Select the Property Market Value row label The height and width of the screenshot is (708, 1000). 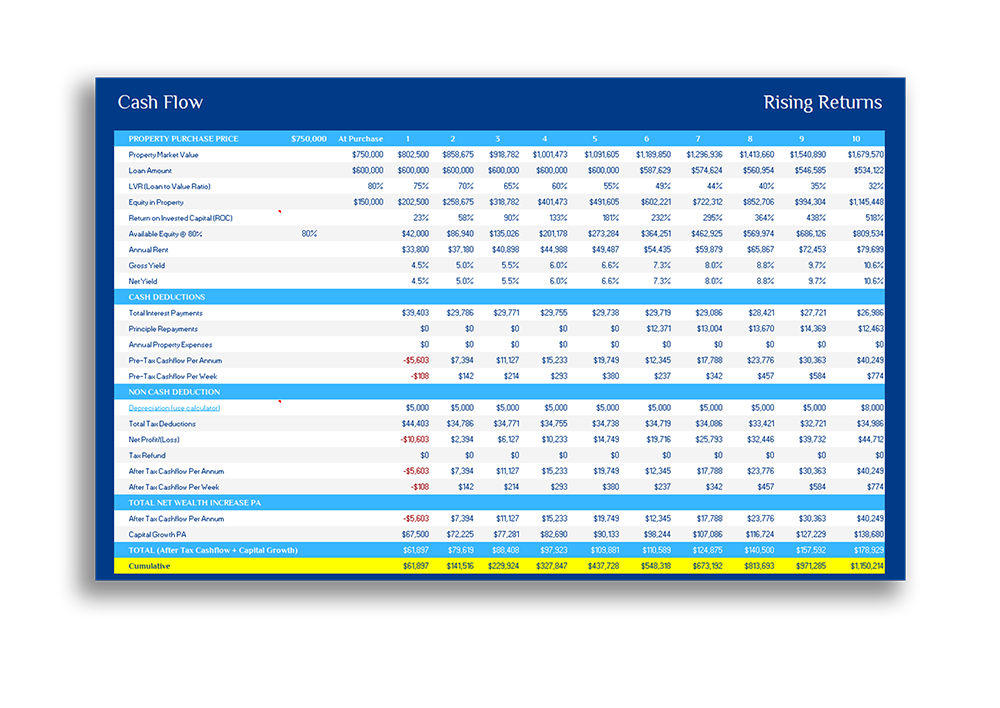click(163, 155)
